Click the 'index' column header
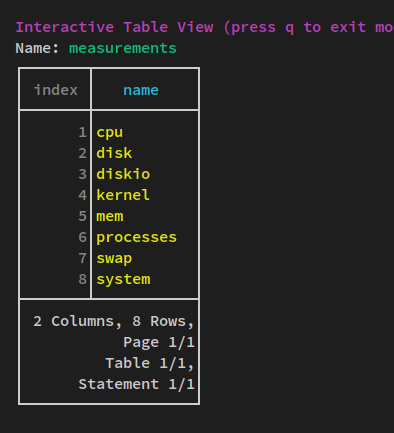The height and width of the screenshot is (433, 394). 56,90
